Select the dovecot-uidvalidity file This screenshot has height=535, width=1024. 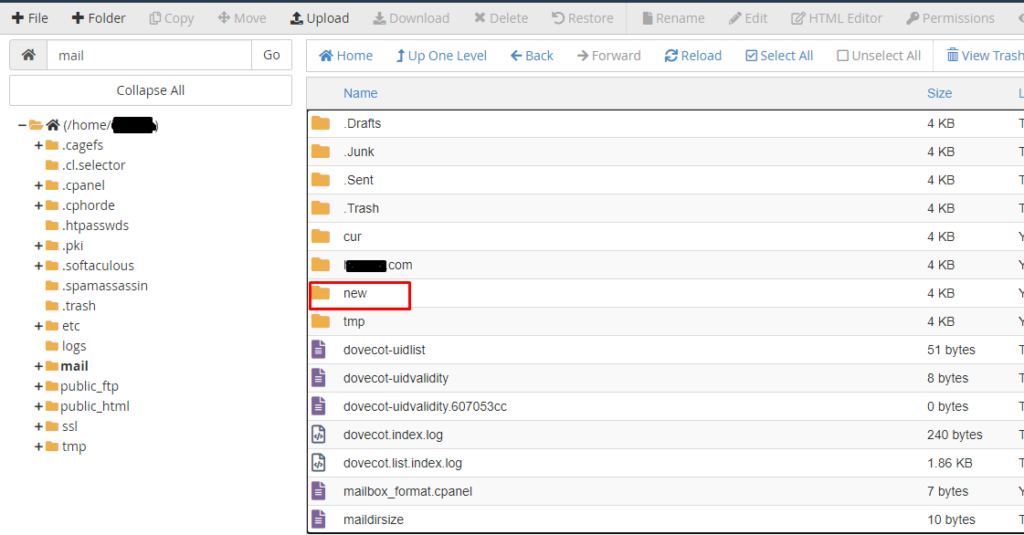(x=396, y=378)
